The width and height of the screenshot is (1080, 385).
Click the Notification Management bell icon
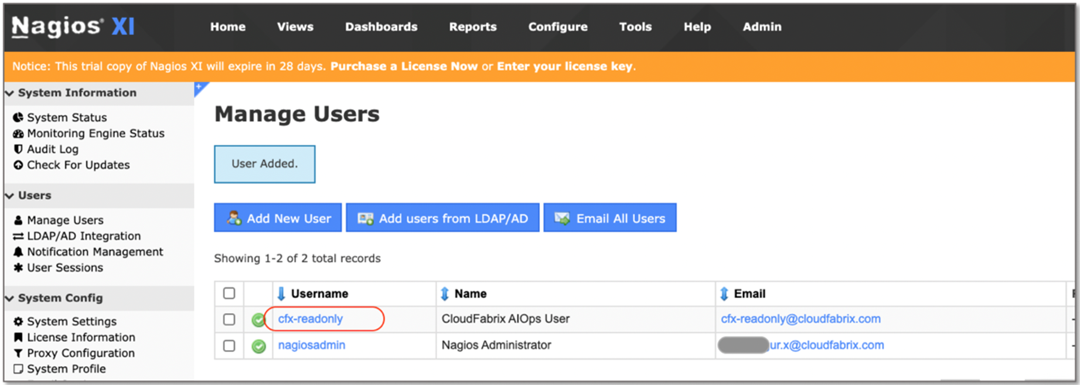[x=19, y=252]
